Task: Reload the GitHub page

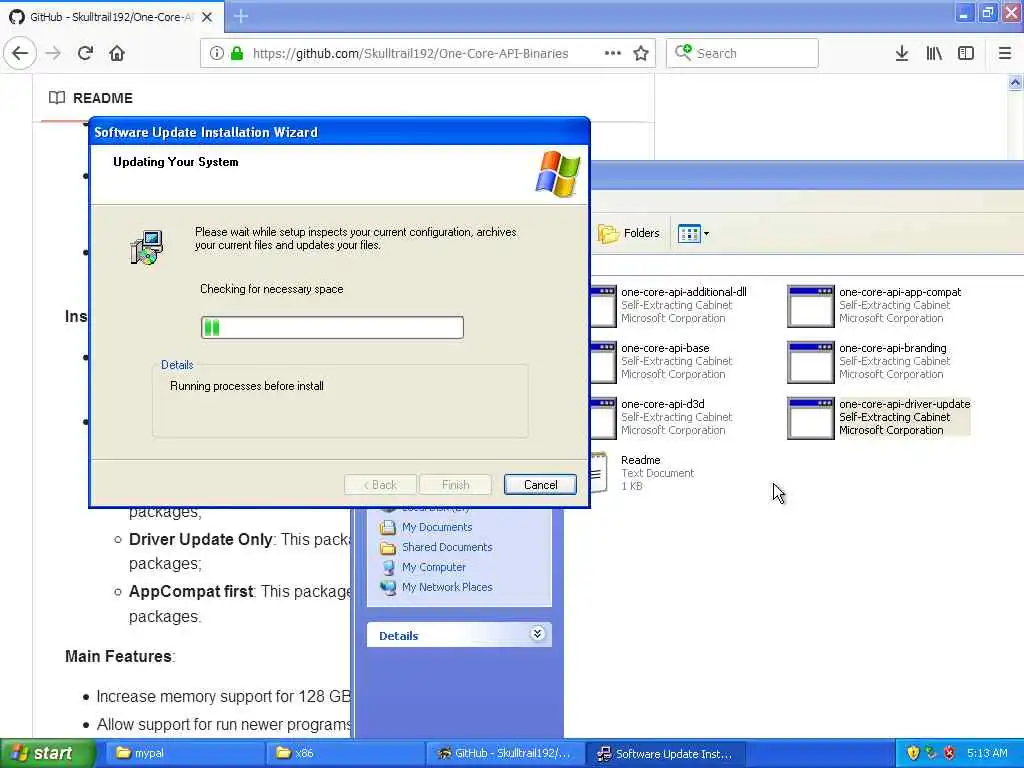Action: (x=86, y=53)
